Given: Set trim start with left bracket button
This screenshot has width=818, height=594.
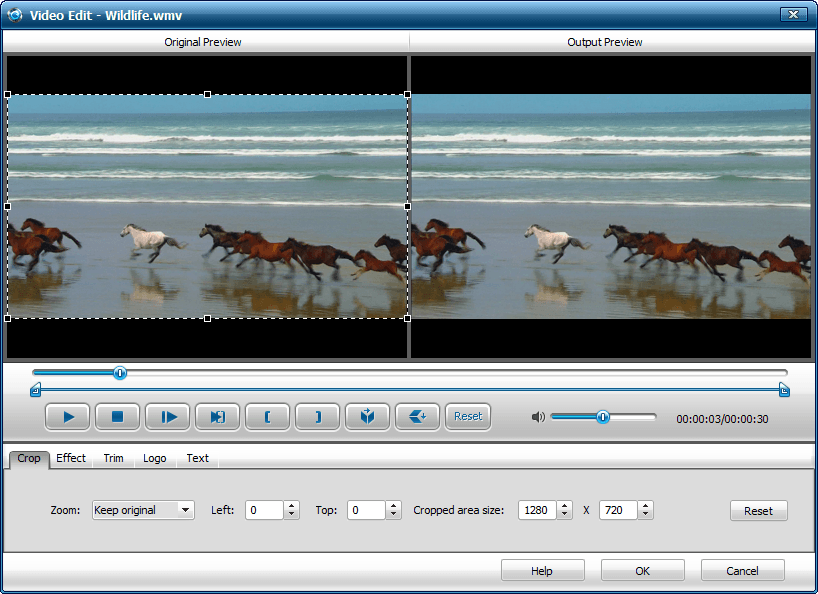Looking at the screenshot, I should [x=267, y=417].
